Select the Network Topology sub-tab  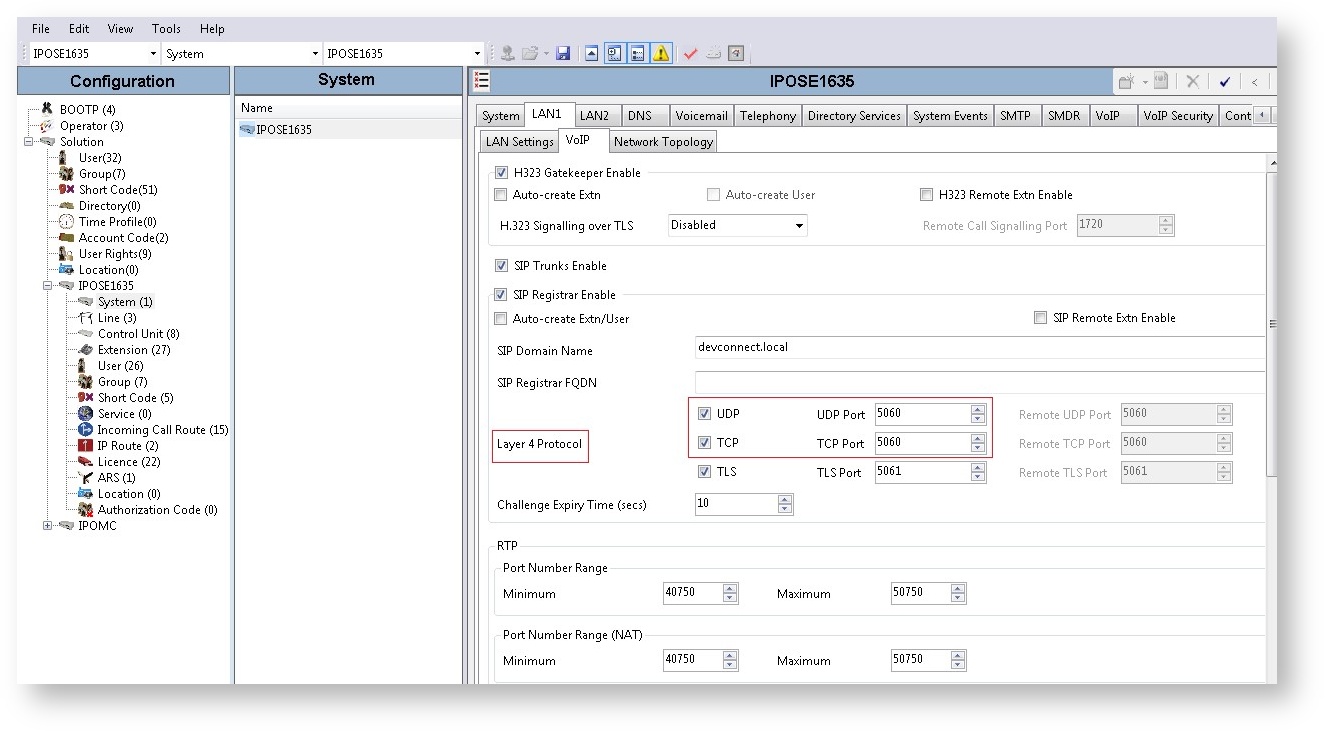pyautogui.click(x=663, y=141)
